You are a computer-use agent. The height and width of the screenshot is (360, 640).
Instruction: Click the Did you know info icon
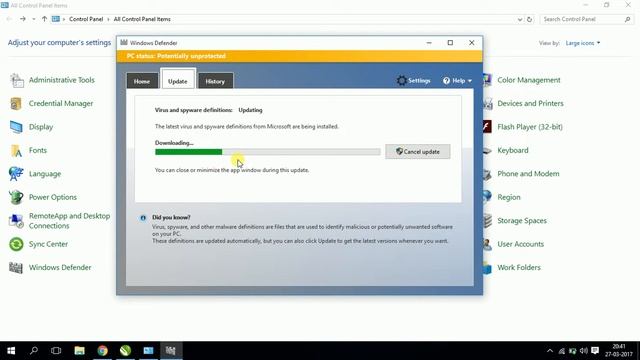(143, 218)
